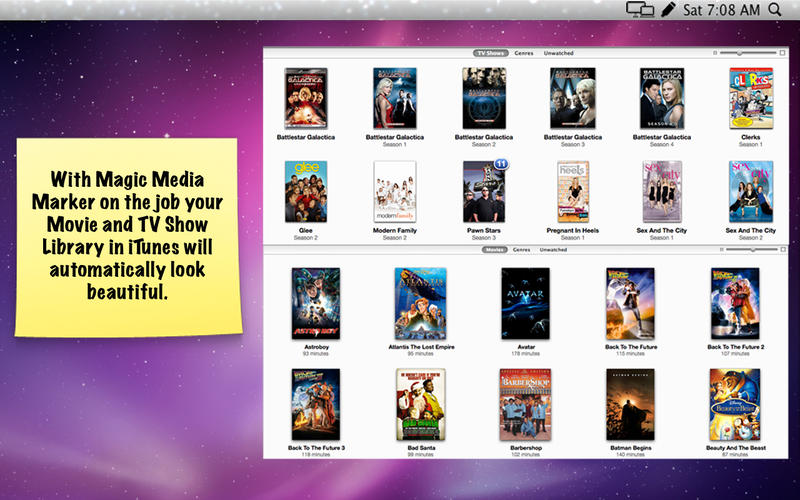Image resolution: width=800 pixels, height=500 pixels.
Task: Switch to Genres in the TV Shows pane
Action: pos(523,52)
